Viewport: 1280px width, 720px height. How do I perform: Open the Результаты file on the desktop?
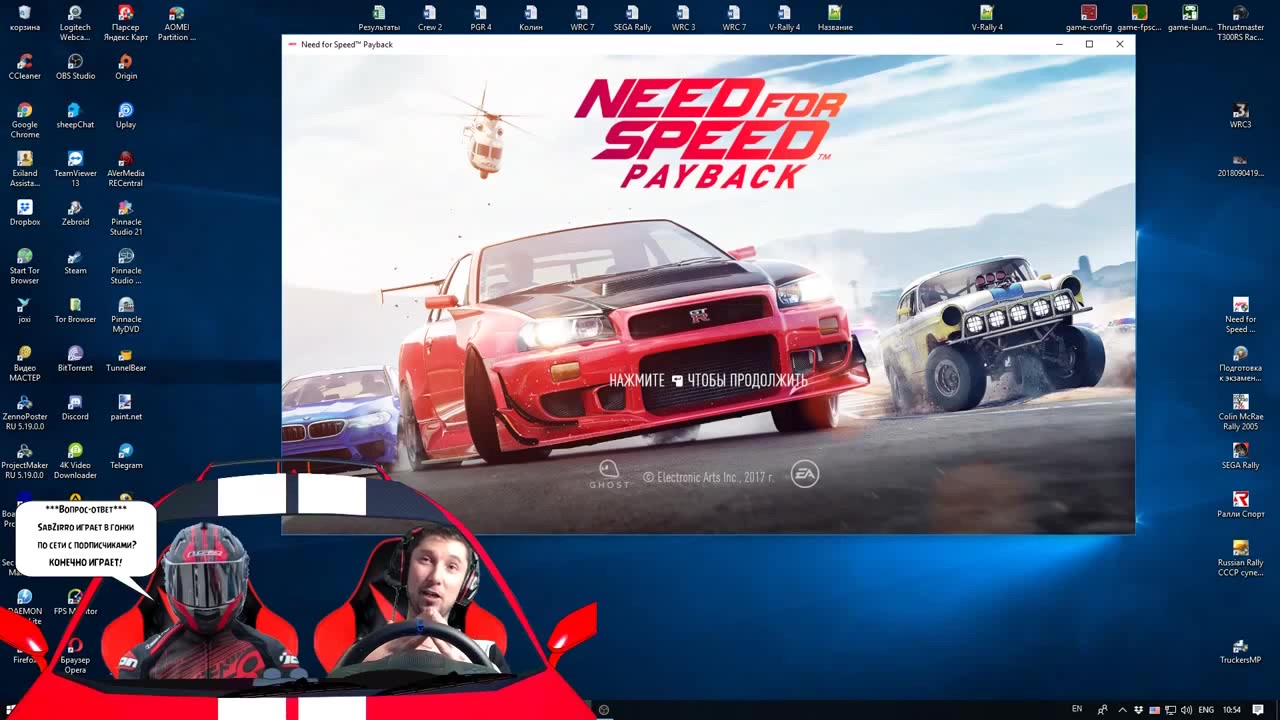[x=379, y=18]
